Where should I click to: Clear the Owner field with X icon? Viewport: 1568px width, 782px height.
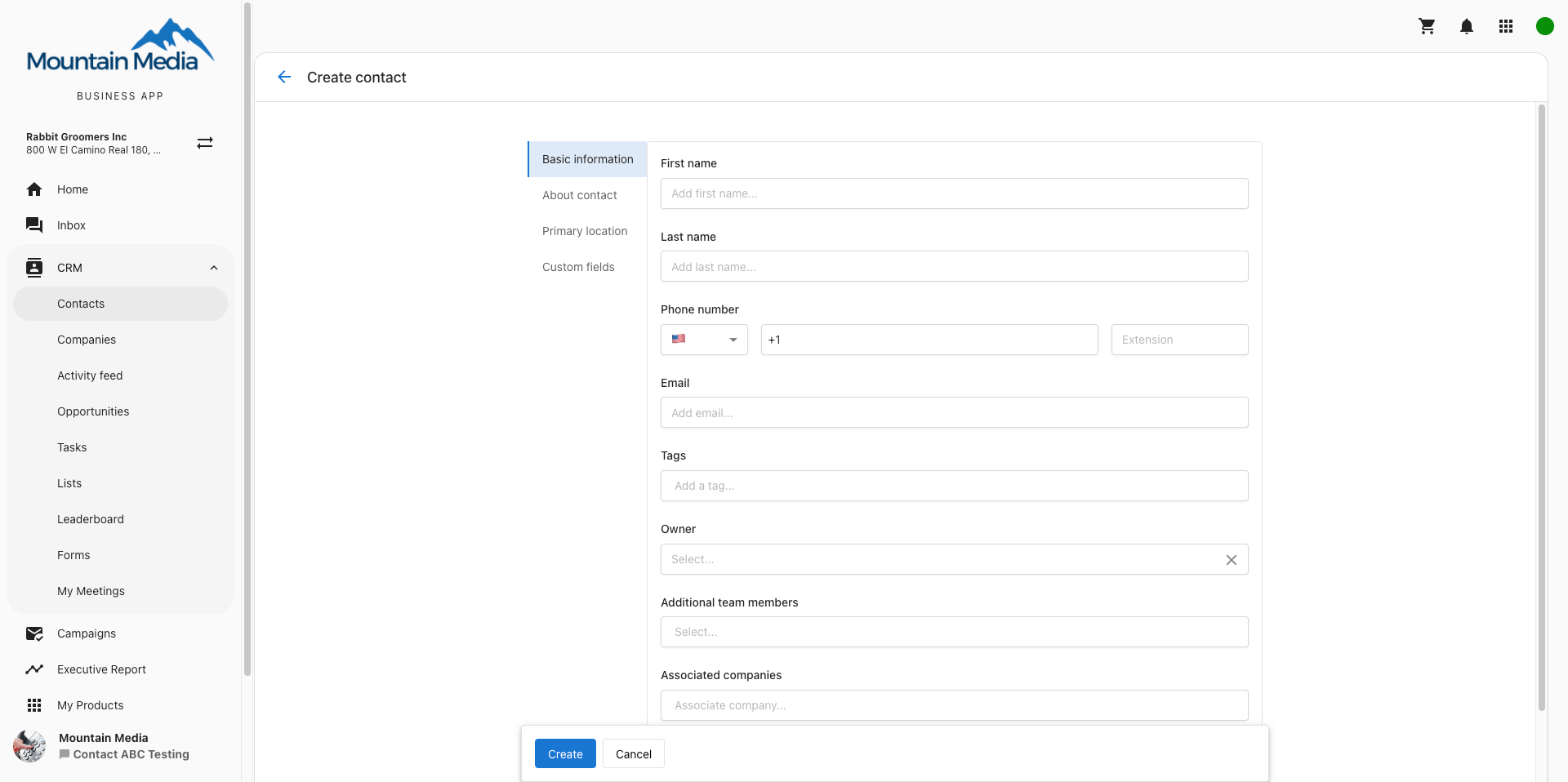[1232, 559]
